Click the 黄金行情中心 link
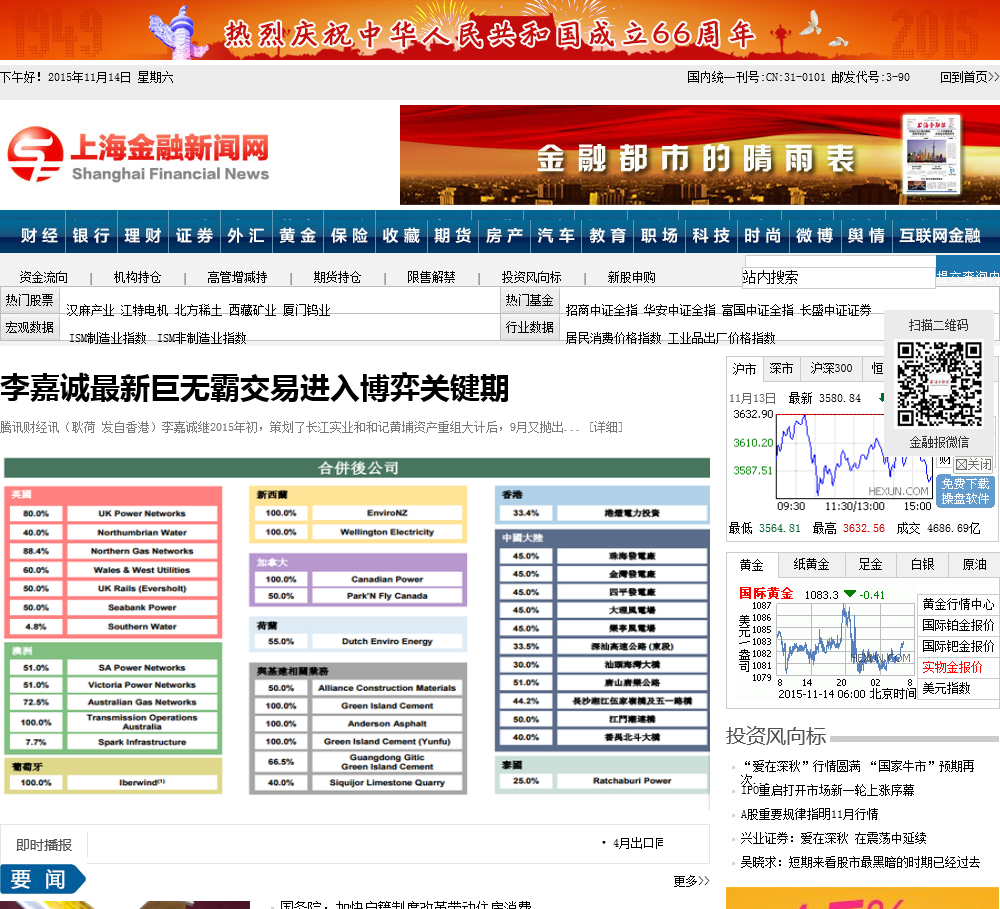Viewport: 1000px width, 909px height. click(x=958, y=603)
